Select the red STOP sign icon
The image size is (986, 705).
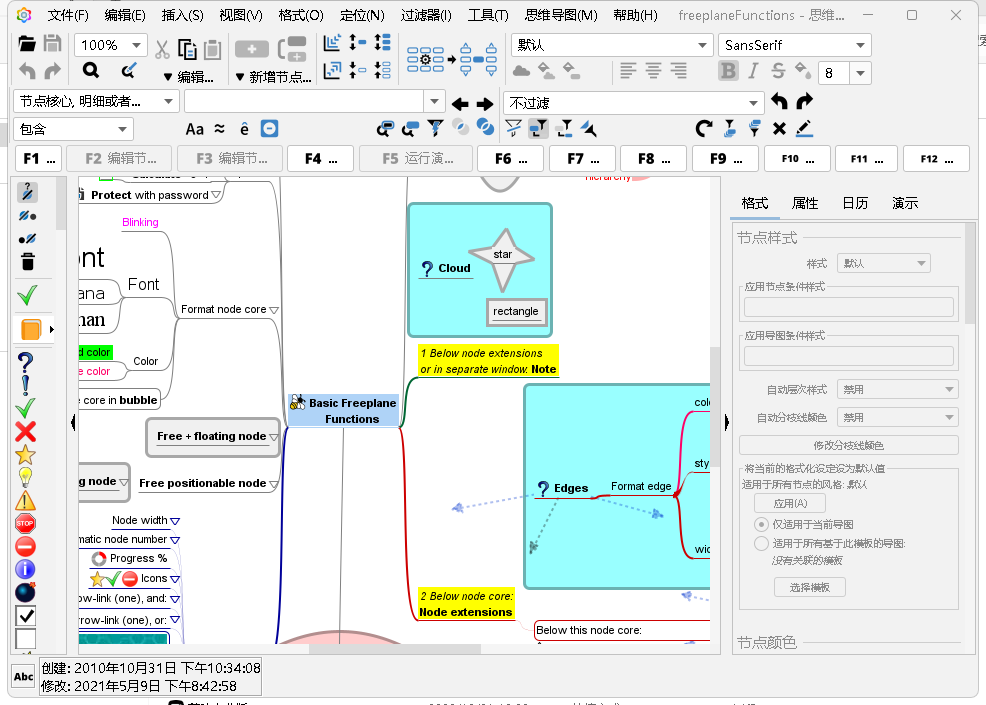(x=26, y=523)
